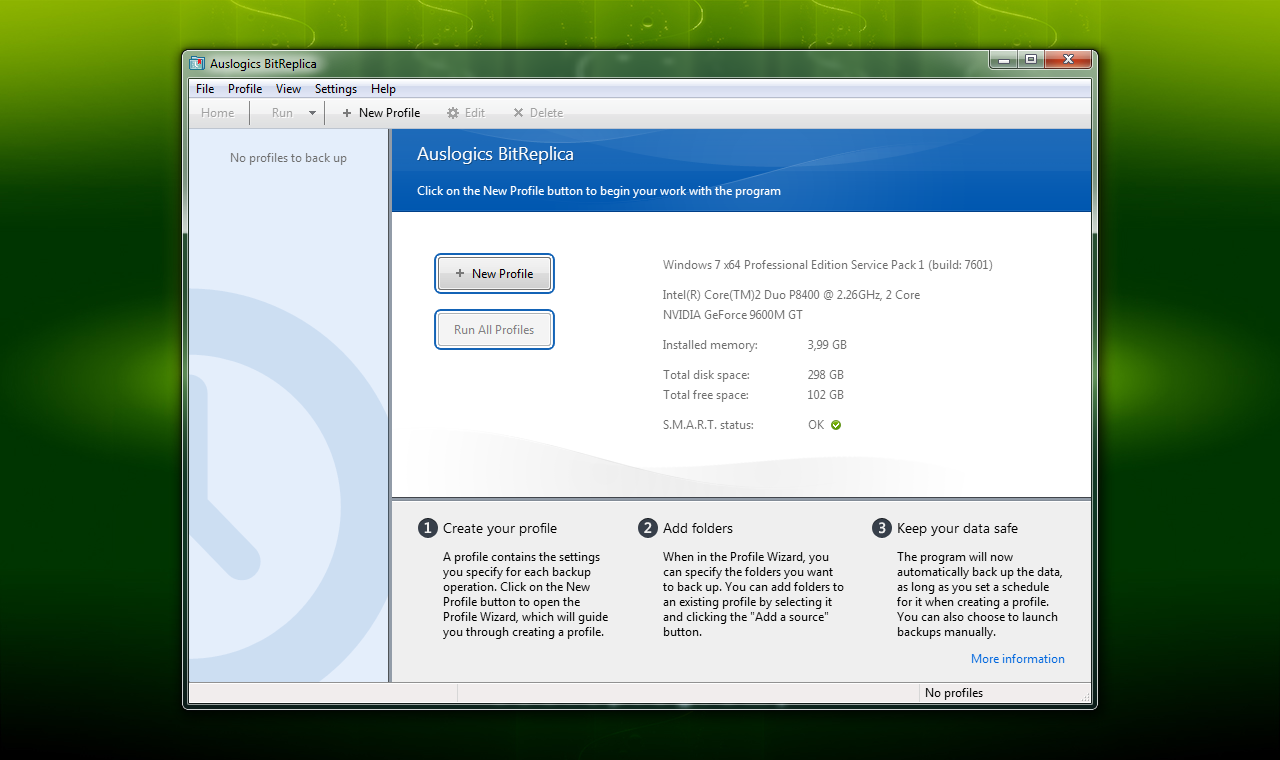
Task: Click the Delete toolbar button
Action: [538, 113]
